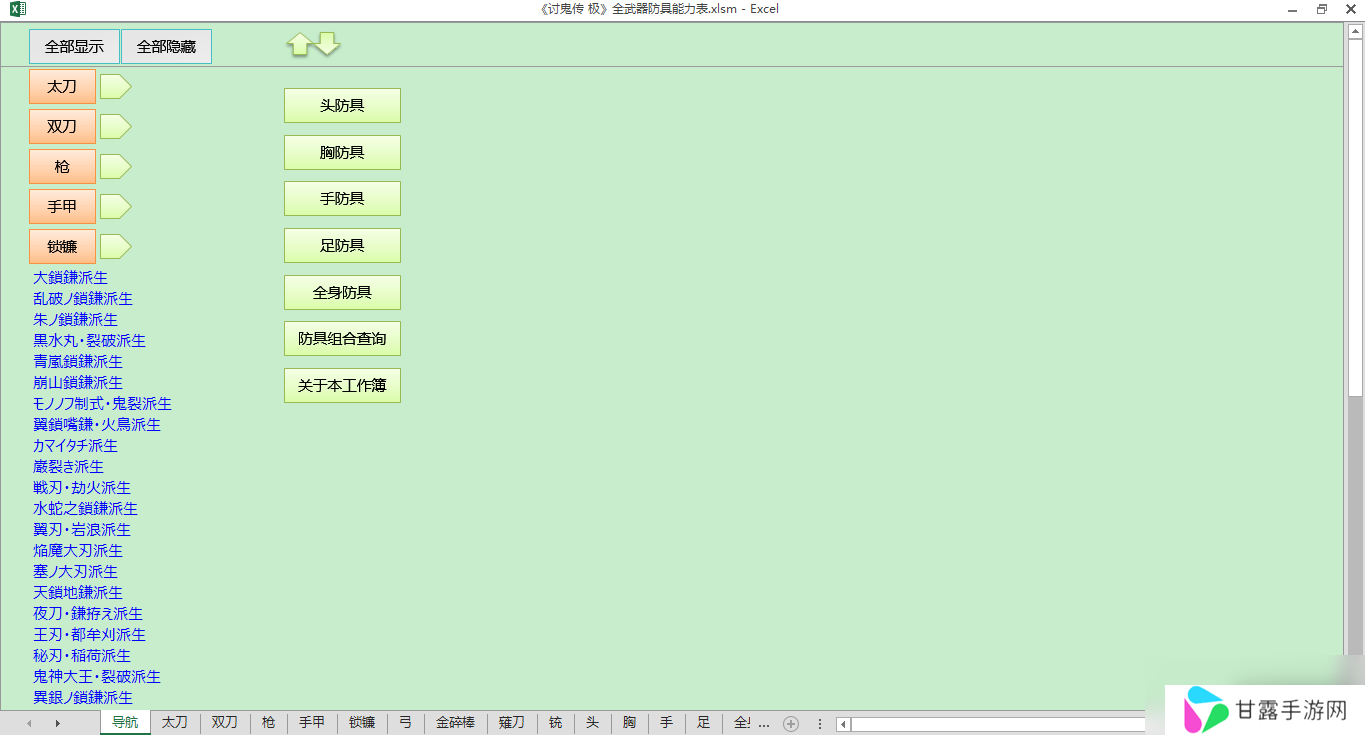
Task: Open 关于本工作簿 button
Action: (342, 385)
